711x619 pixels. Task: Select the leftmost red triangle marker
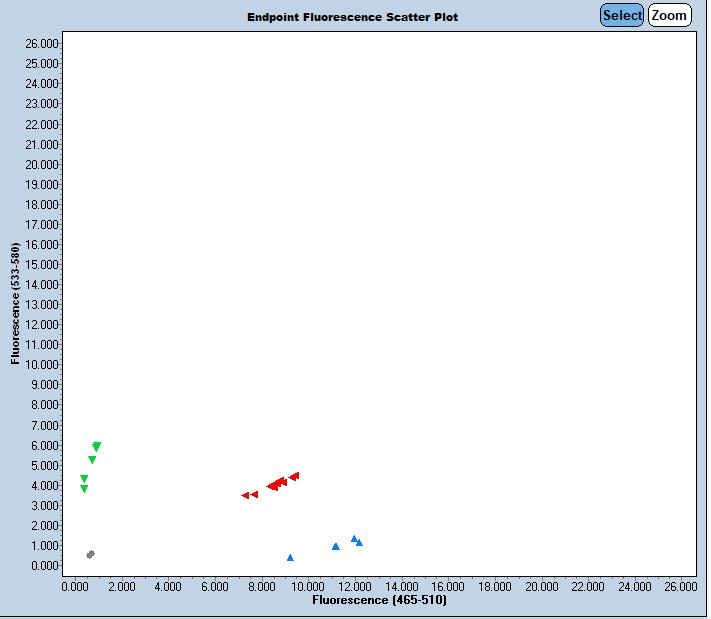coord(245,495)
